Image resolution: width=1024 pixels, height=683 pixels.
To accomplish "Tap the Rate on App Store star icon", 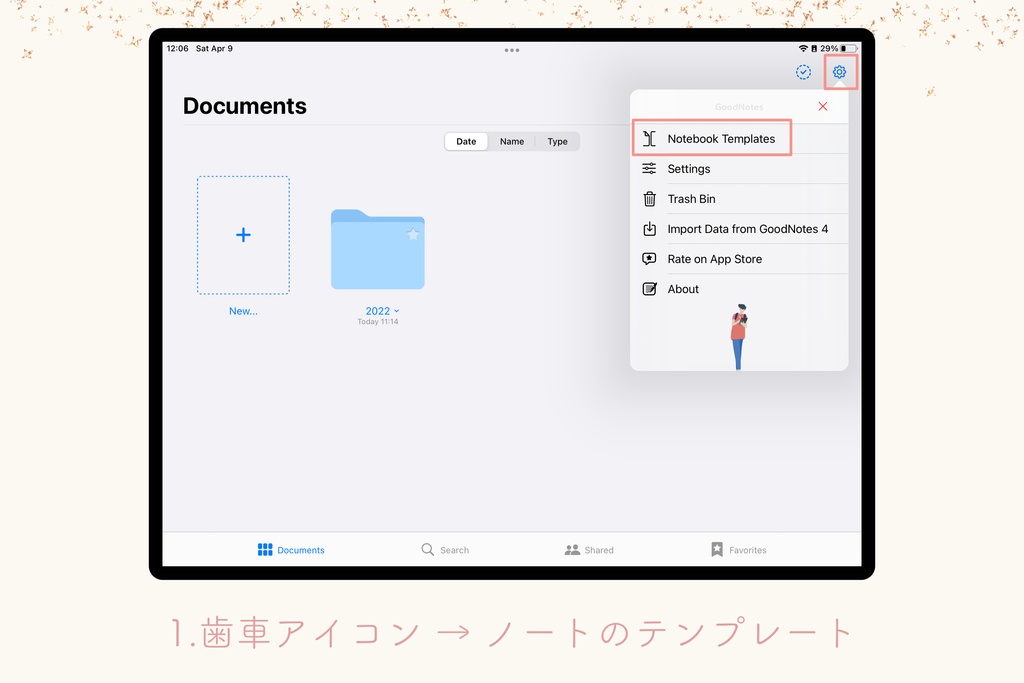I will click(651, 258).
